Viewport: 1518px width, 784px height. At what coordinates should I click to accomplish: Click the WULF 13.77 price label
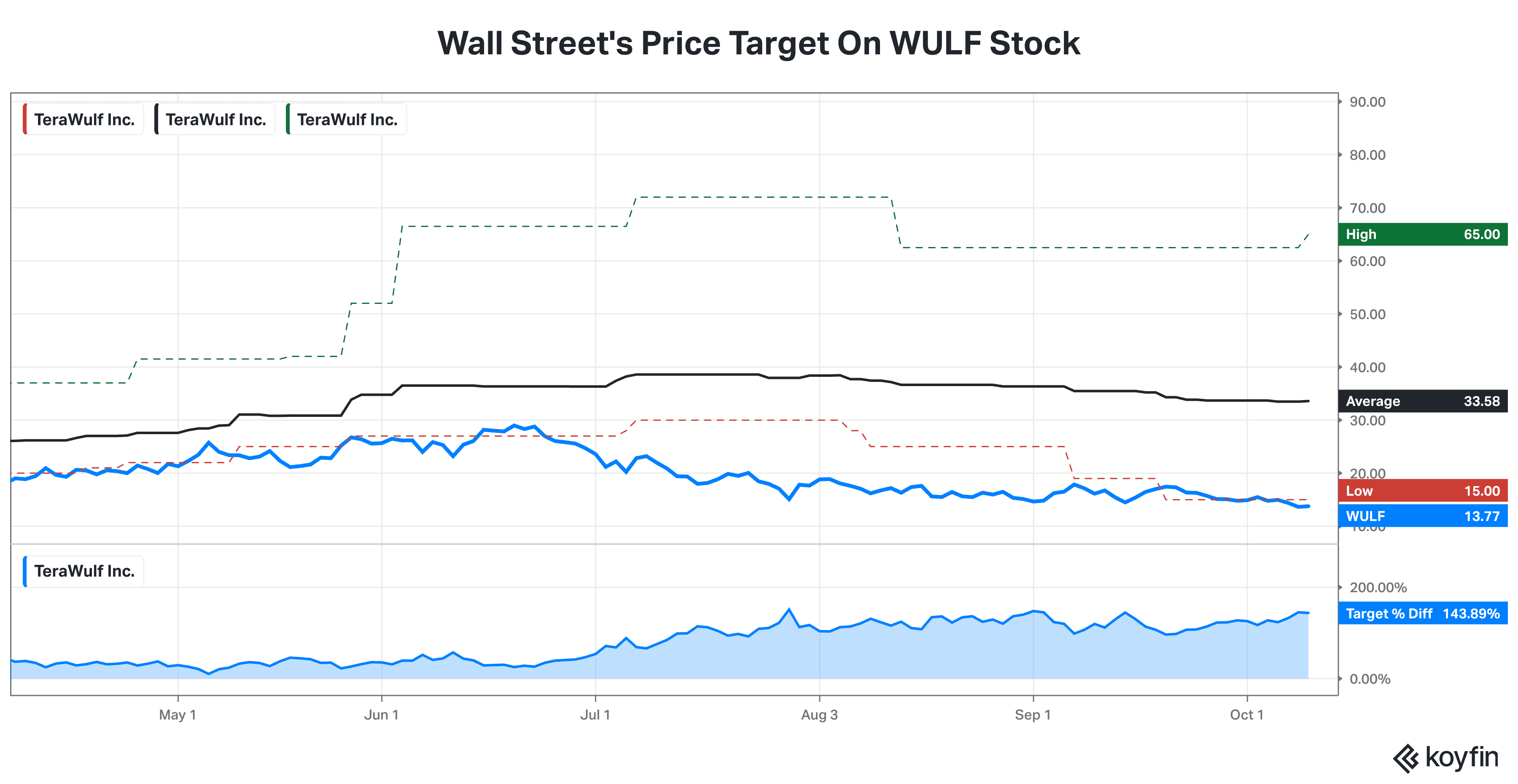(1423, 516)
